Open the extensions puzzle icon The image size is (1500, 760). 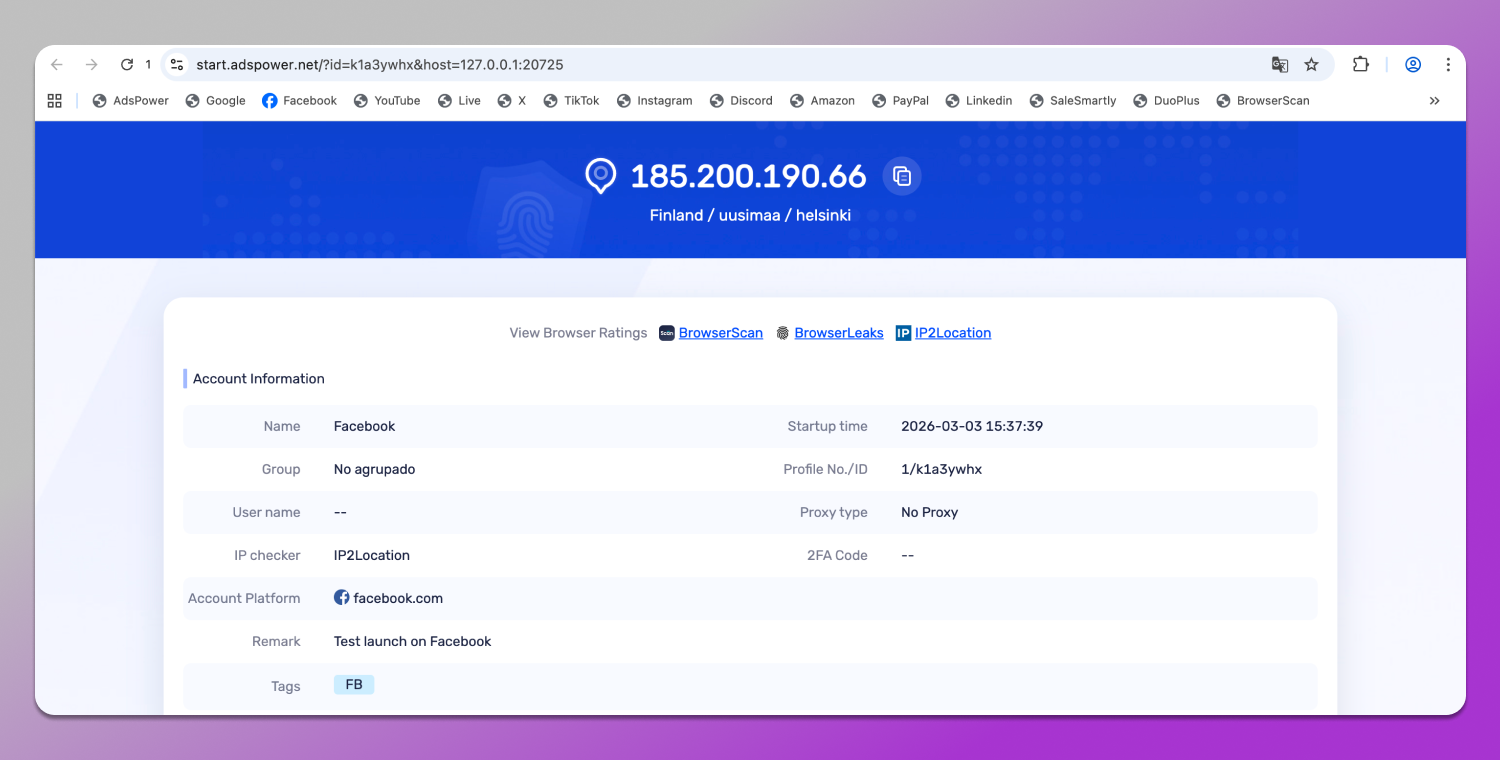click(x=1360, y=65)
